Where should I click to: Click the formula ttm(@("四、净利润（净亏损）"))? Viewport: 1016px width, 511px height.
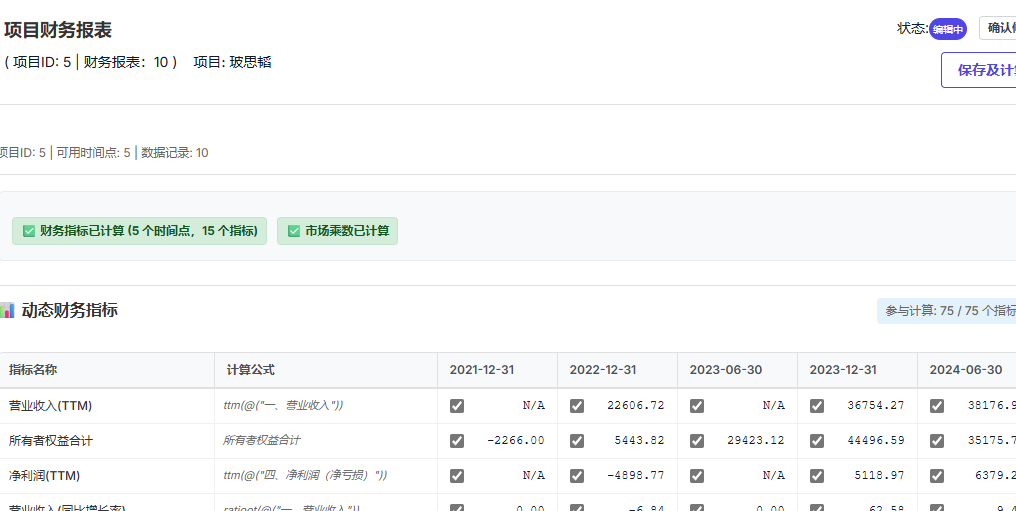coord(305,475)
